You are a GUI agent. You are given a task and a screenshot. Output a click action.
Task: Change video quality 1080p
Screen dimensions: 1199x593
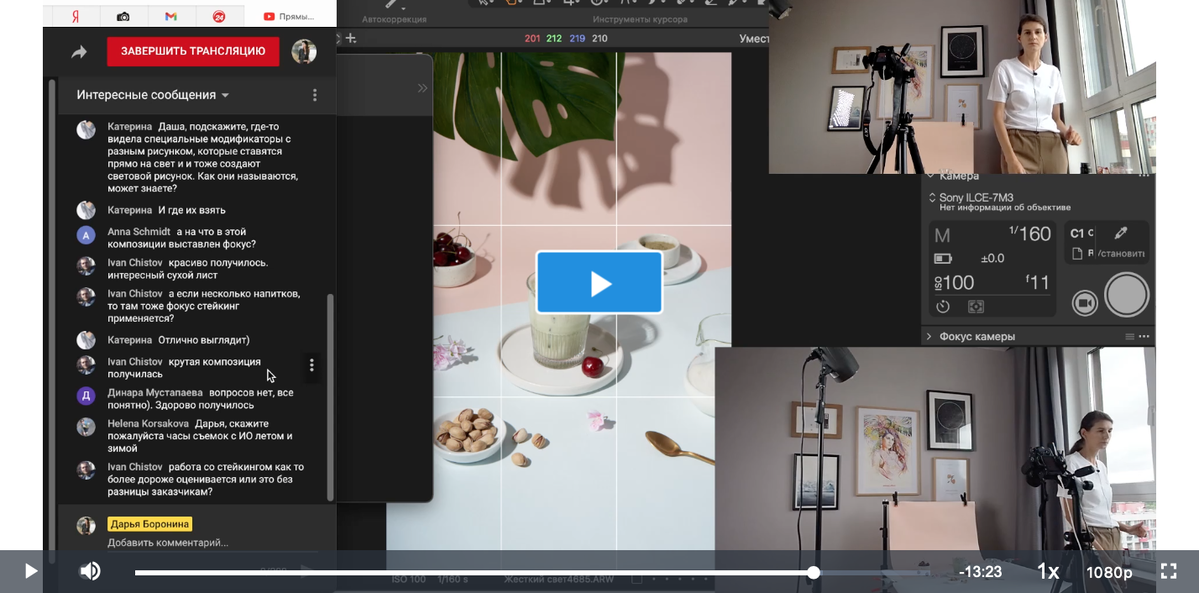pos(1110,572)
